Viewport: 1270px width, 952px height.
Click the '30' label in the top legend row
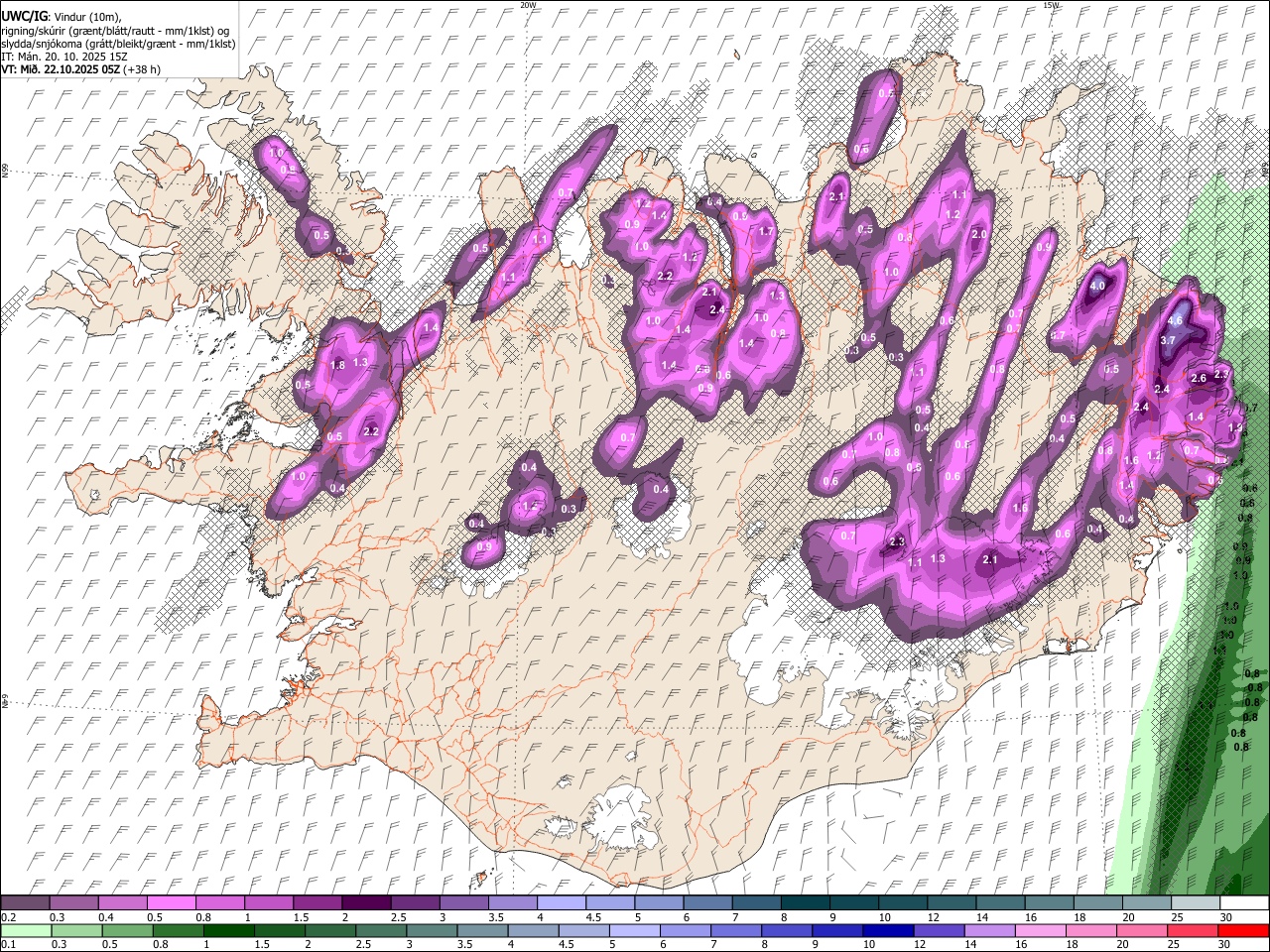coord(1225,917)
